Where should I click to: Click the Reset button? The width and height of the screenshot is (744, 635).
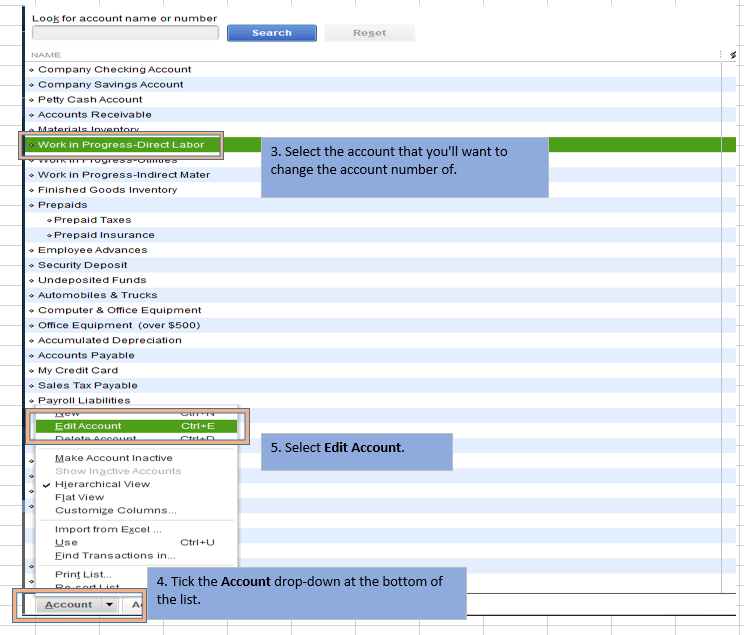pos(370,33)
